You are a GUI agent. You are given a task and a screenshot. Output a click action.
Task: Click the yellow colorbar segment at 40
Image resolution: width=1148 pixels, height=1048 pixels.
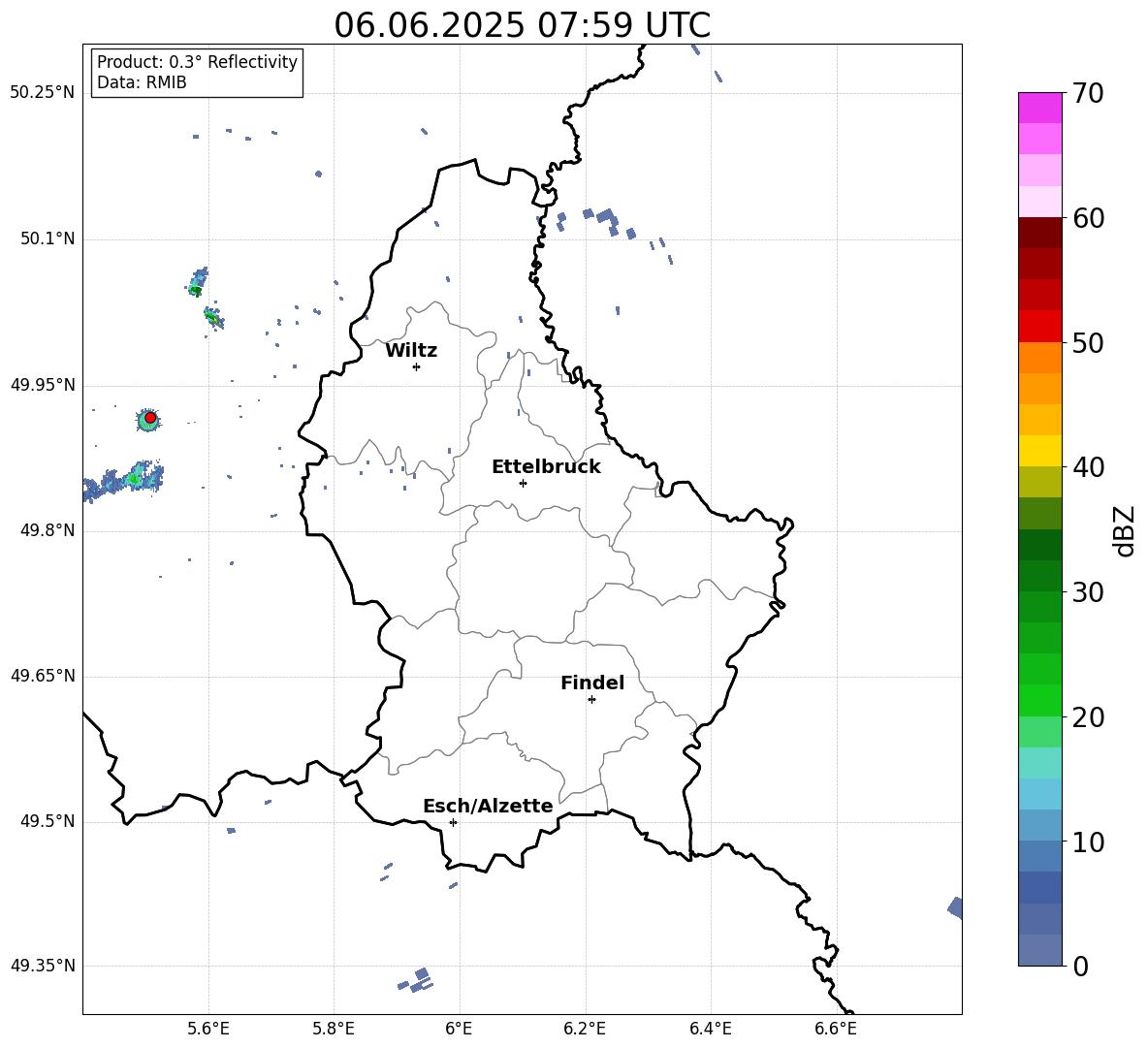coord(1039,451)
